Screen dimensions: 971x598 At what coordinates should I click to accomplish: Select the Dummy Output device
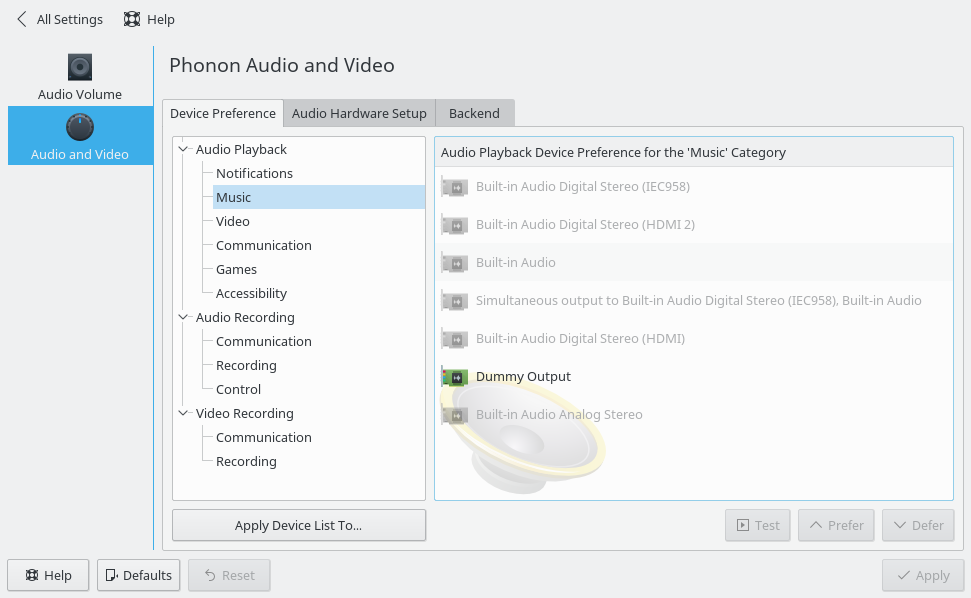click(x=694, y=376)
